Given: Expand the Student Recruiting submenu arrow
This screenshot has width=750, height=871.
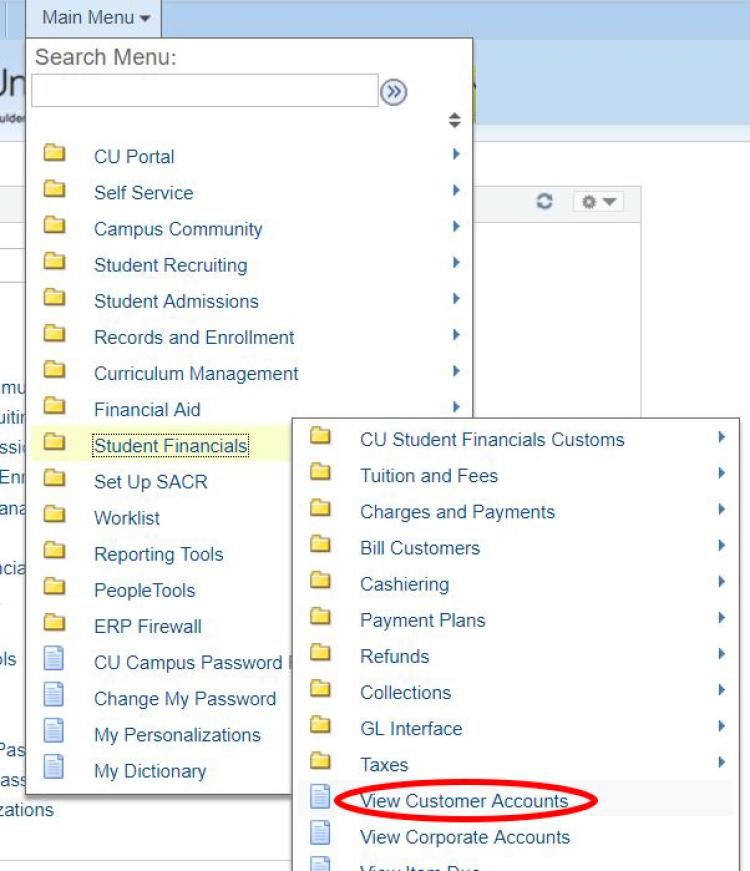Looking at the screenshot, I should pyautogui.click(x=456, y=262).
